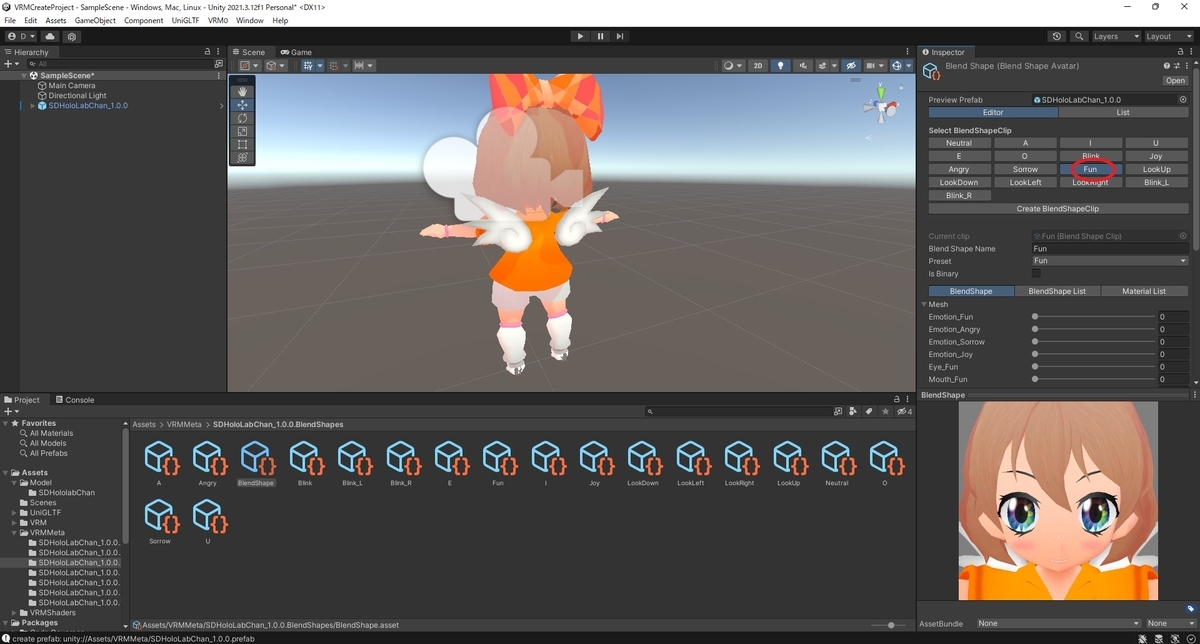1200x644 pixels.
Task: Click the Play button
Action: click(580, 36)
